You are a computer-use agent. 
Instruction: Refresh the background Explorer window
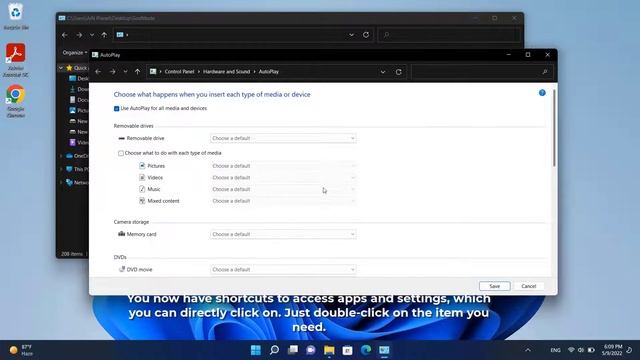click(366, 35)
